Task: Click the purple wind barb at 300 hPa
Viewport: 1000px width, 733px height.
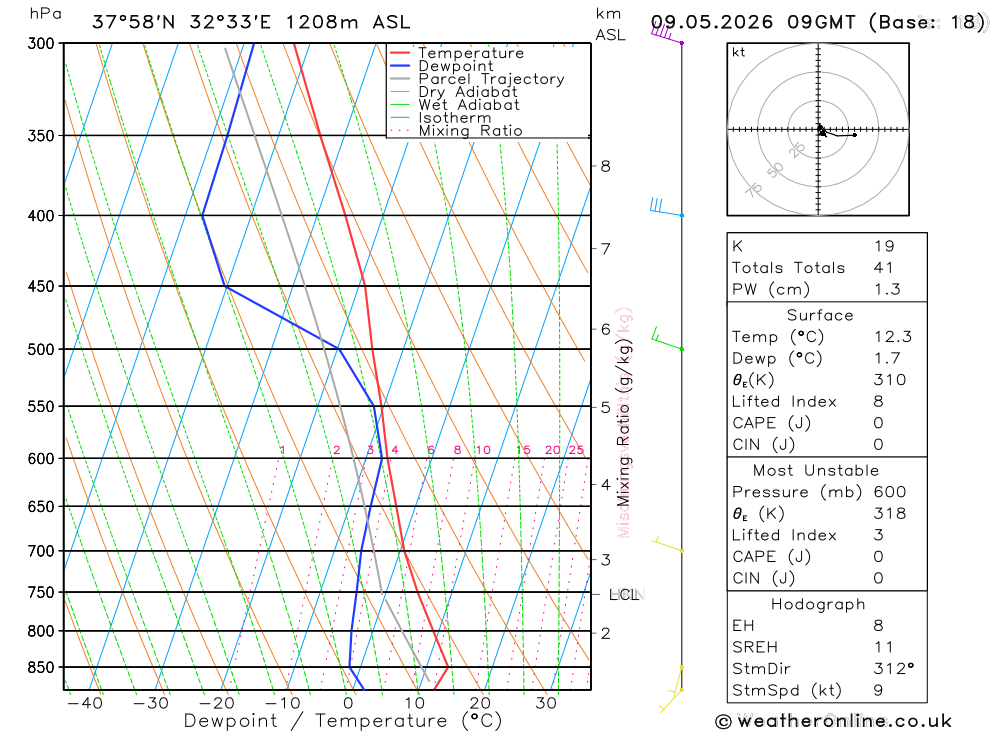Action: click(x=667, y=33)
